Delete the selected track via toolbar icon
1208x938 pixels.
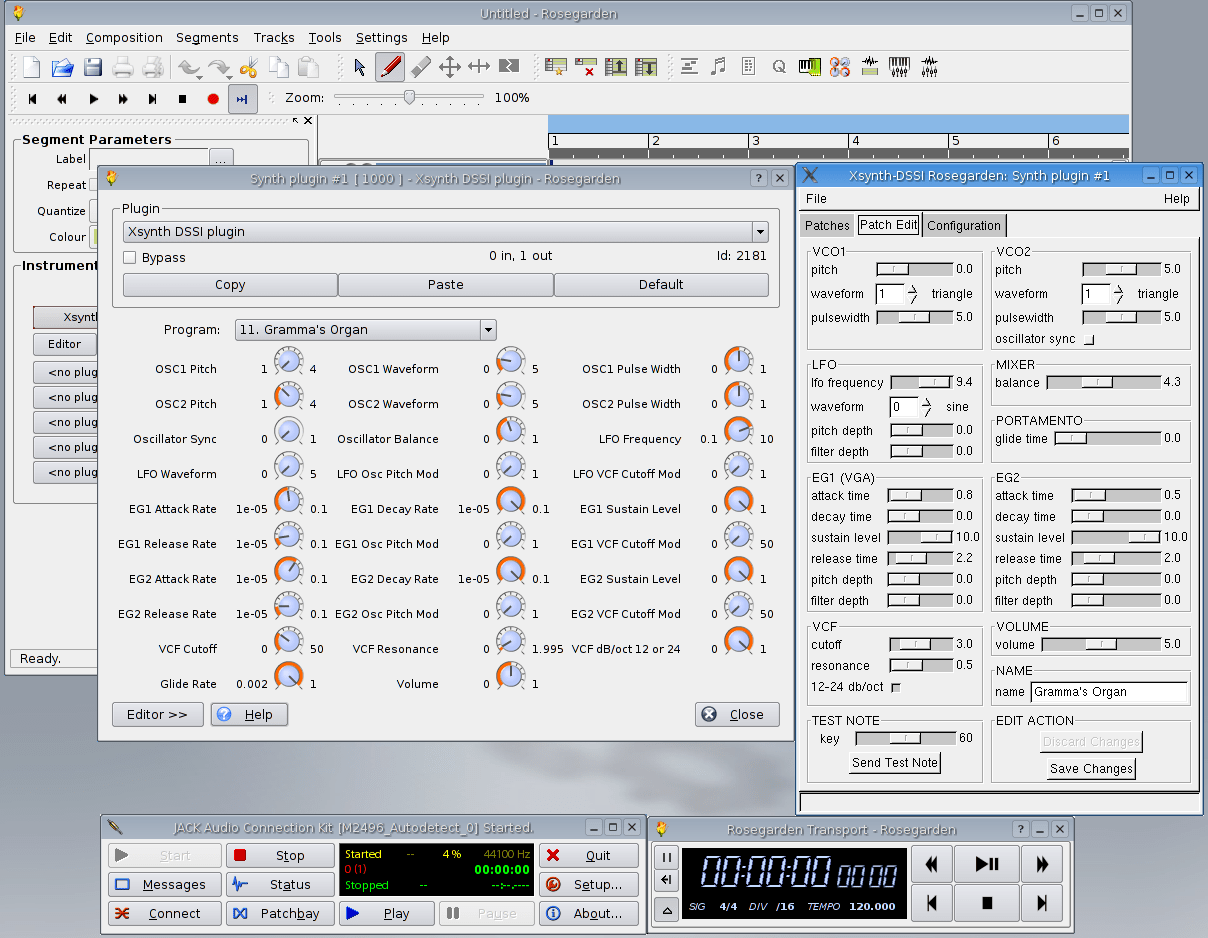pyautogui.click(x=586, y=66)
